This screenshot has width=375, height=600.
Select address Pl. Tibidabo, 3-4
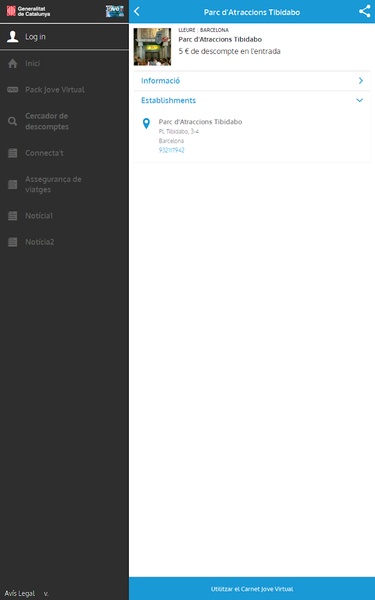tap(179, 131)
